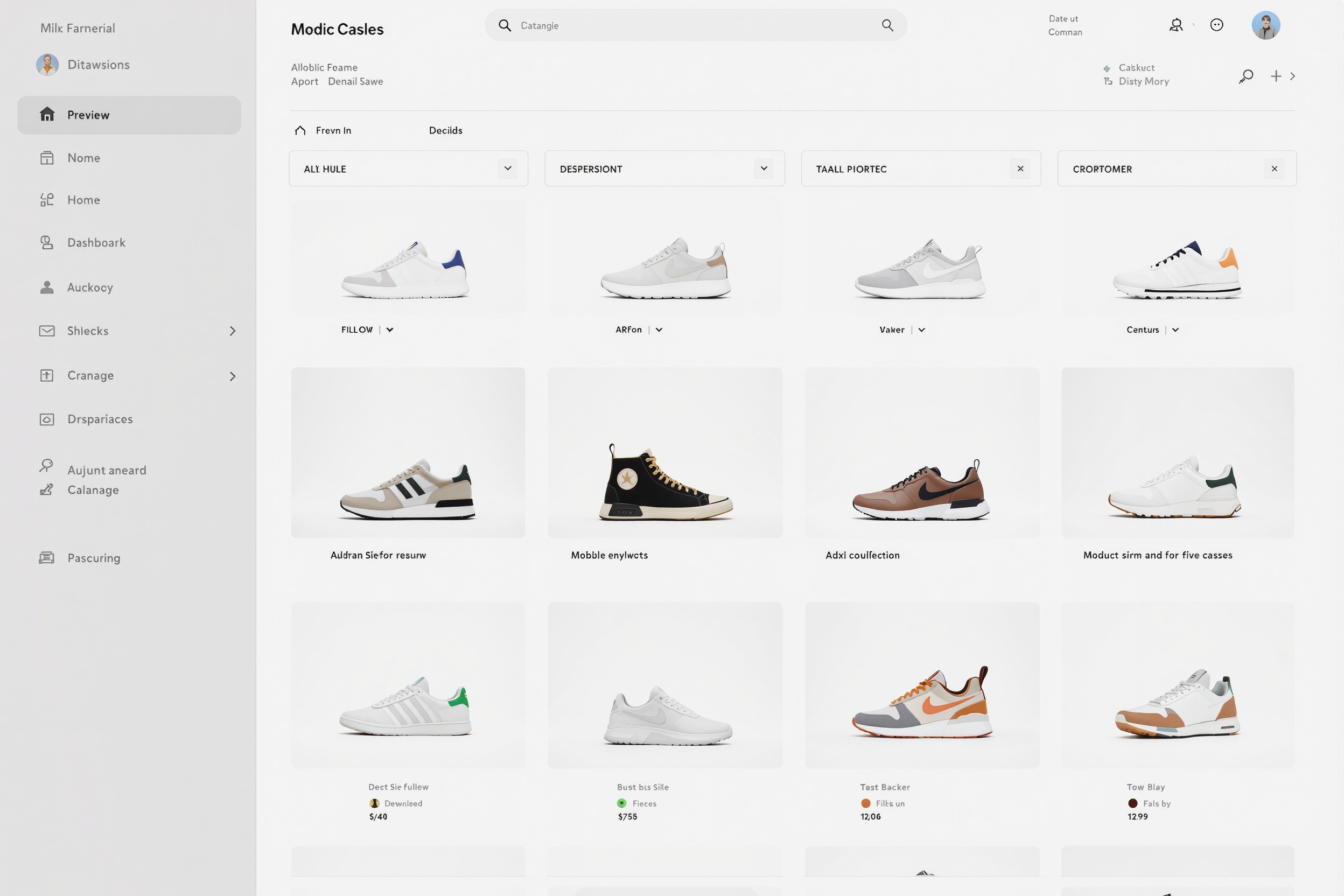This screenshot has width=1344, height=896.
Task: Expand the Centurs product dropdown arrow
Action: [x=1175, y=330]
